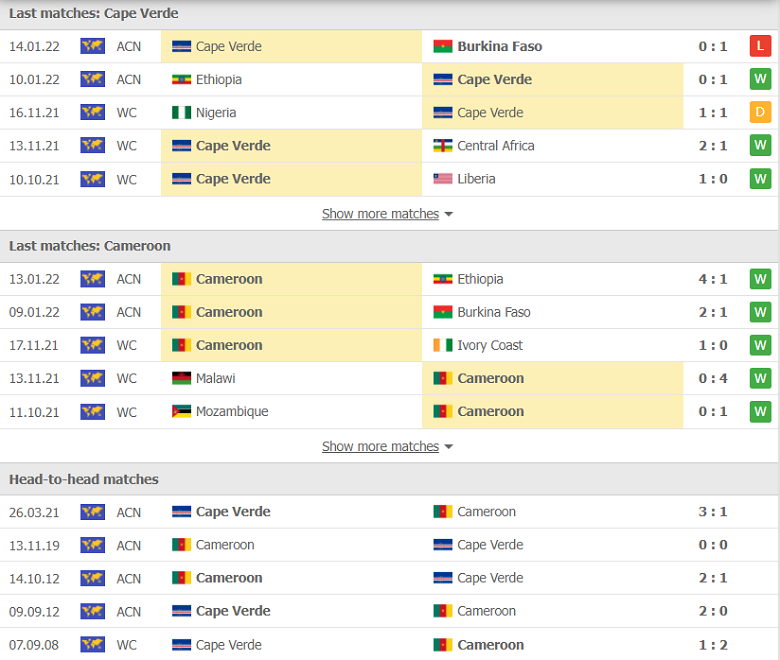Click the red L result badge
This screenshot has height=660, width=780.
[760, 46]
